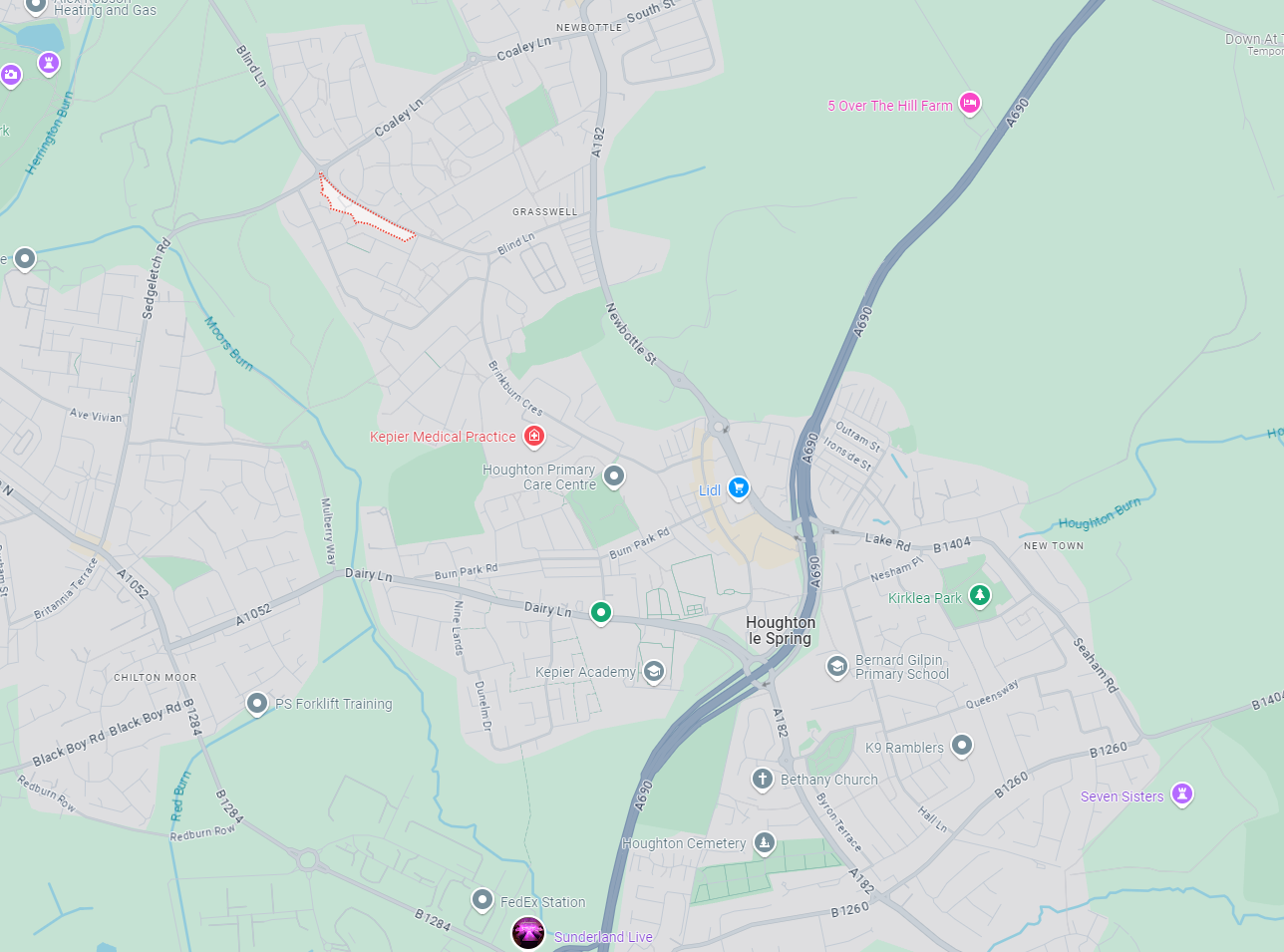Click the Kirklea Park green tree icon
The image size is (1284, 952).
coord(980,596)
